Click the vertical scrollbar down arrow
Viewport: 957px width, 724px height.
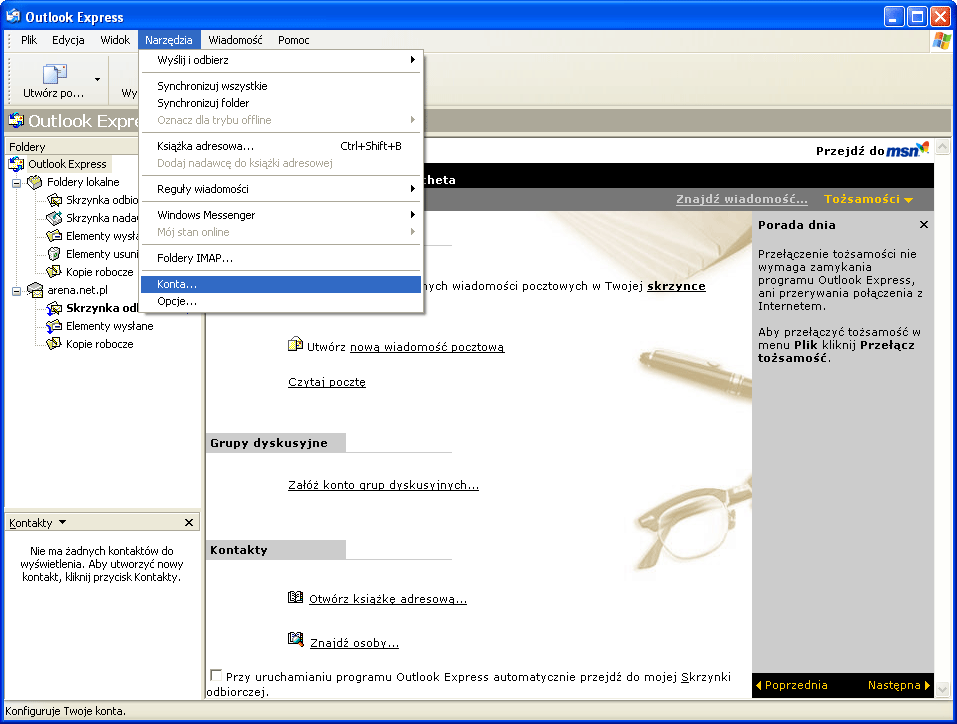(942, 690)
